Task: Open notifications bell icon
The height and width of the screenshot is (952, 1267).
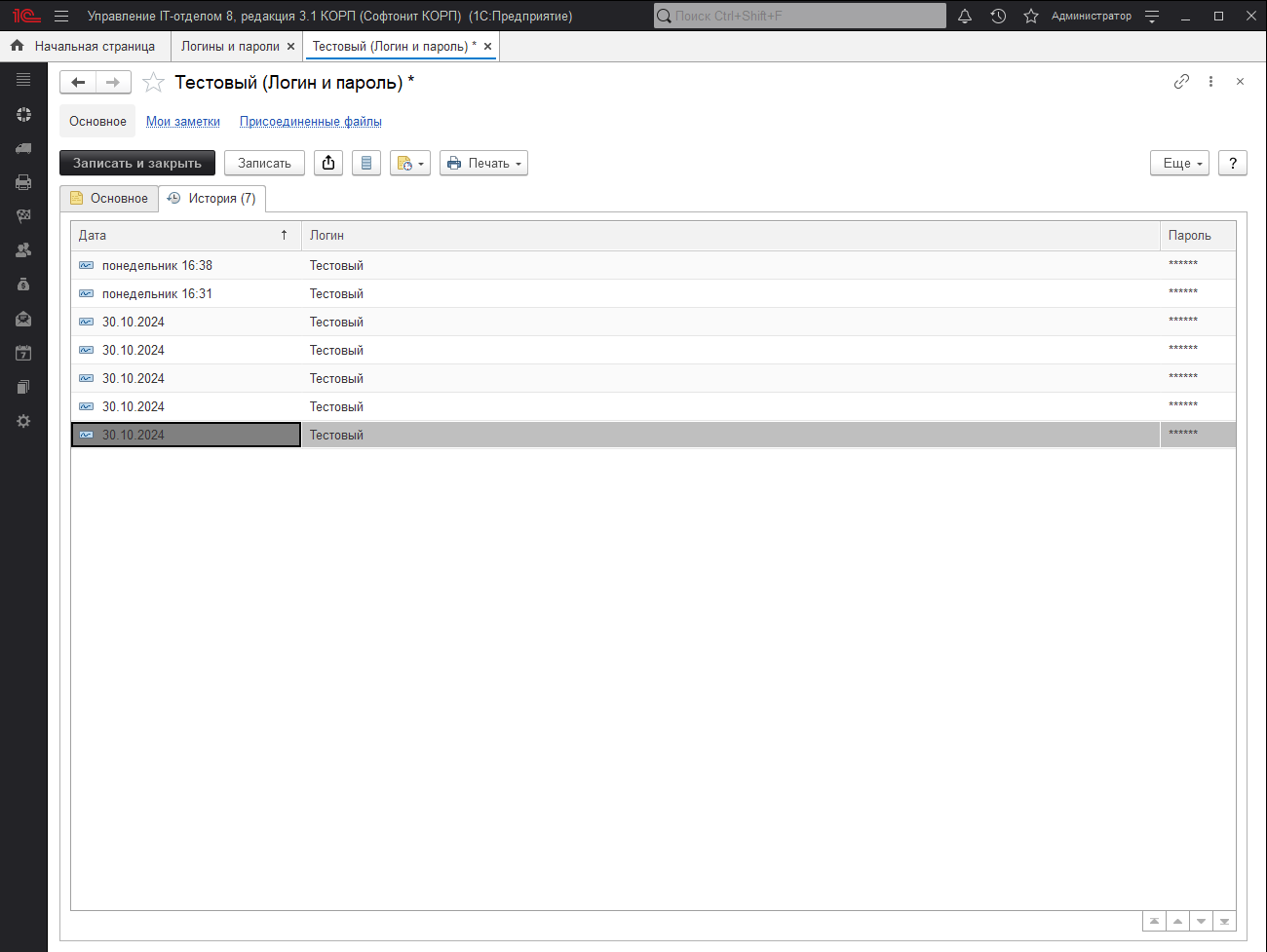Action: click(x=965, y=16)
